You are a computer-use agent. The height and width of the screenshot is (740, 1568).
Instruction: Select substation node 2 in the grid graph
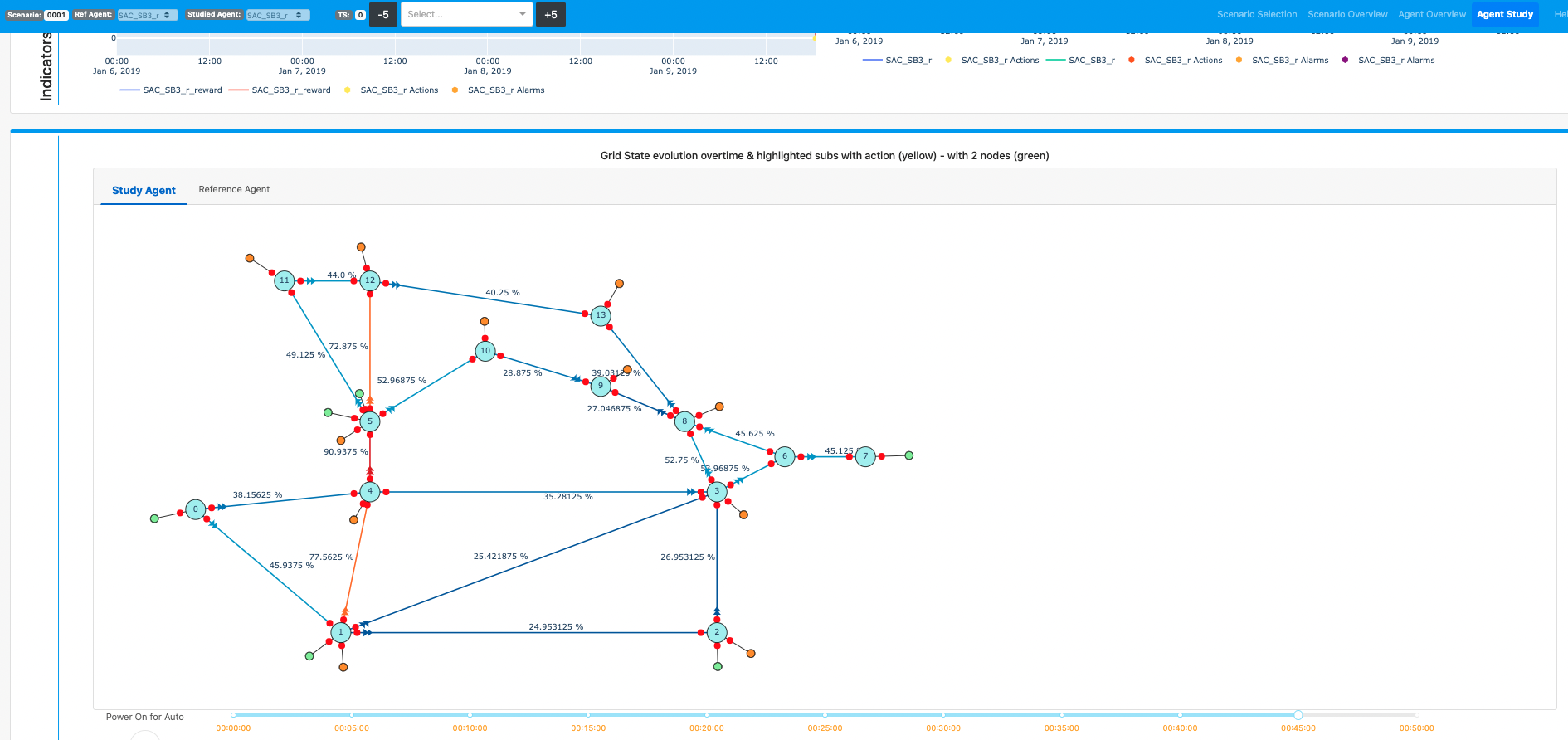click(x=717, y=632)
